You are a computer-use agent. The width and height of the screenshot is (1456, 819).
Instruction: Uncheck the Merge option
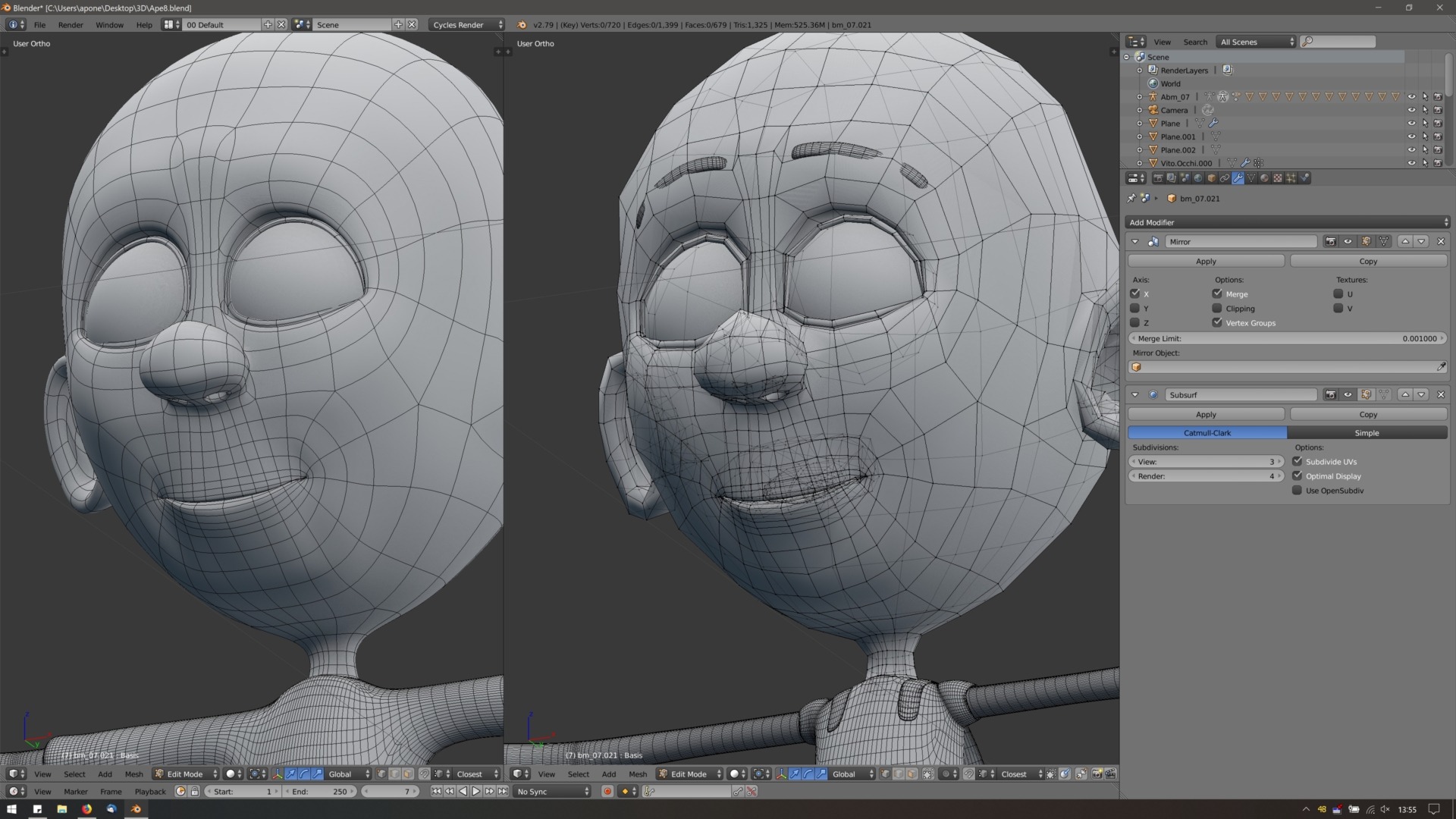1217,293
